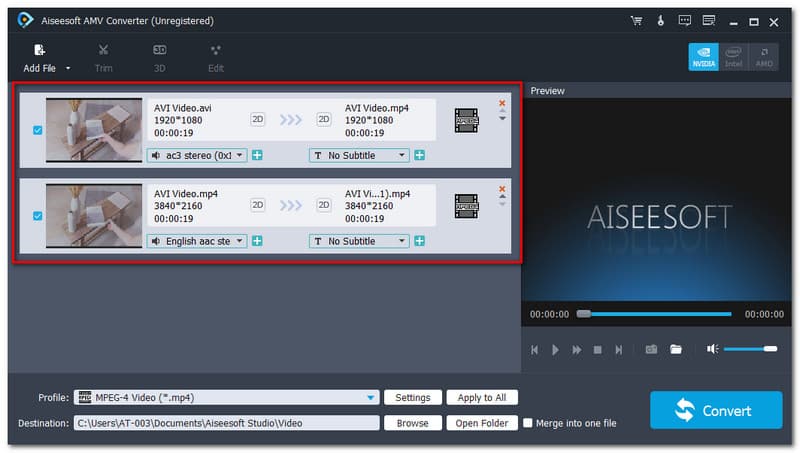Enable Merge into one file
800x453 pixels.
(528, 423)
